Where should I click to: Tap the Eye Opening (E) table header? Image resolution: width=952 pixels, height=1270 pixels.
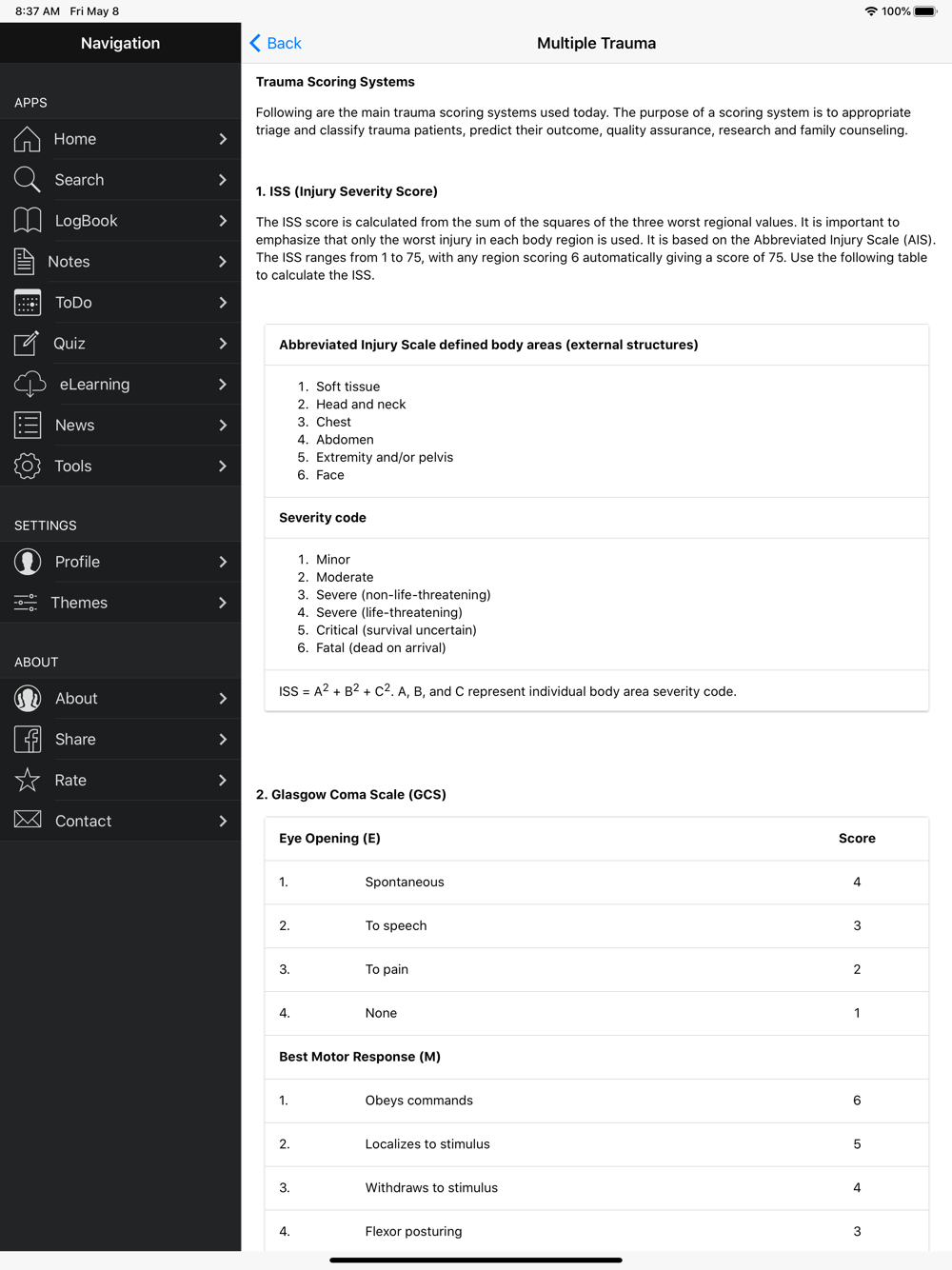(329, 839)
